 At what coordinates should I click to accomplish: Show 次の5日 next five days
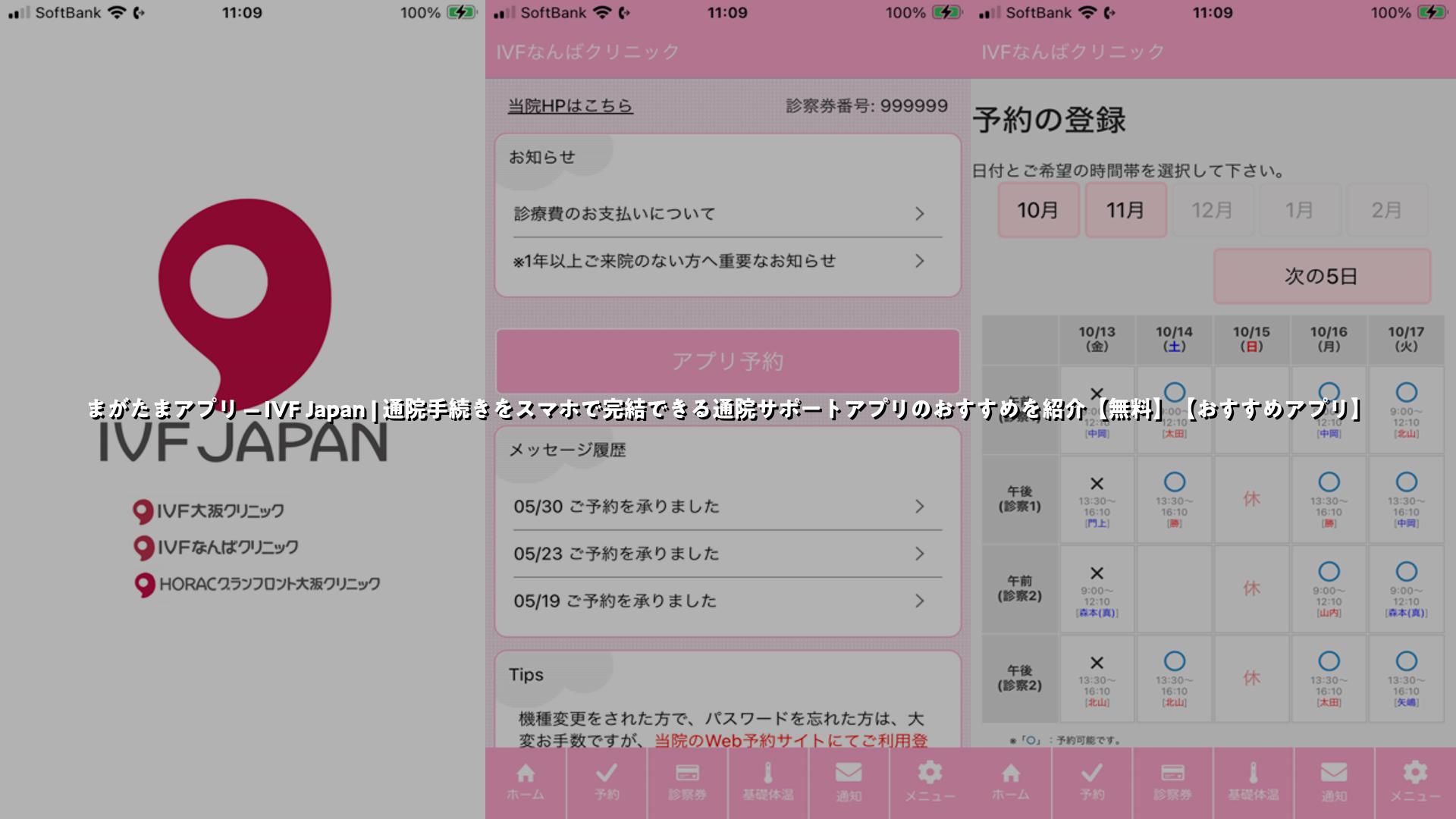click(1322, 276)
